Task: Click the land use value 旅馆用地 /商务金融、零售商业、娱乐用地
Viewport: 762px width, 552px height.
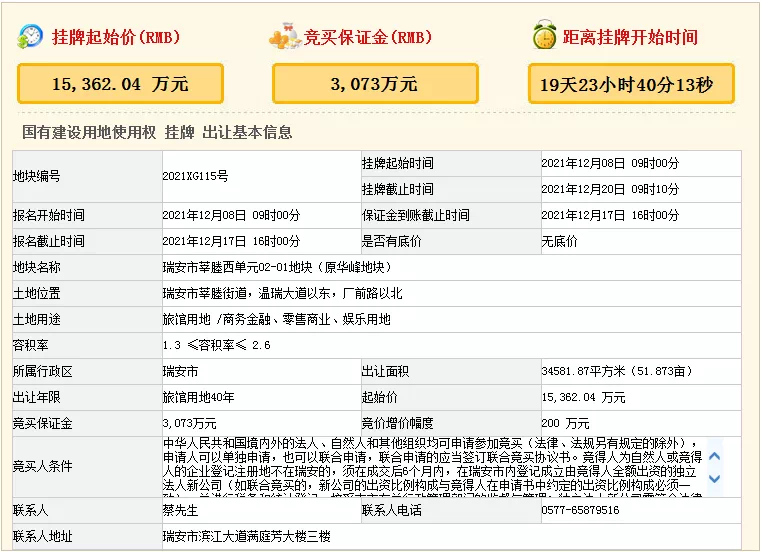Action: (x=277, y=319)
